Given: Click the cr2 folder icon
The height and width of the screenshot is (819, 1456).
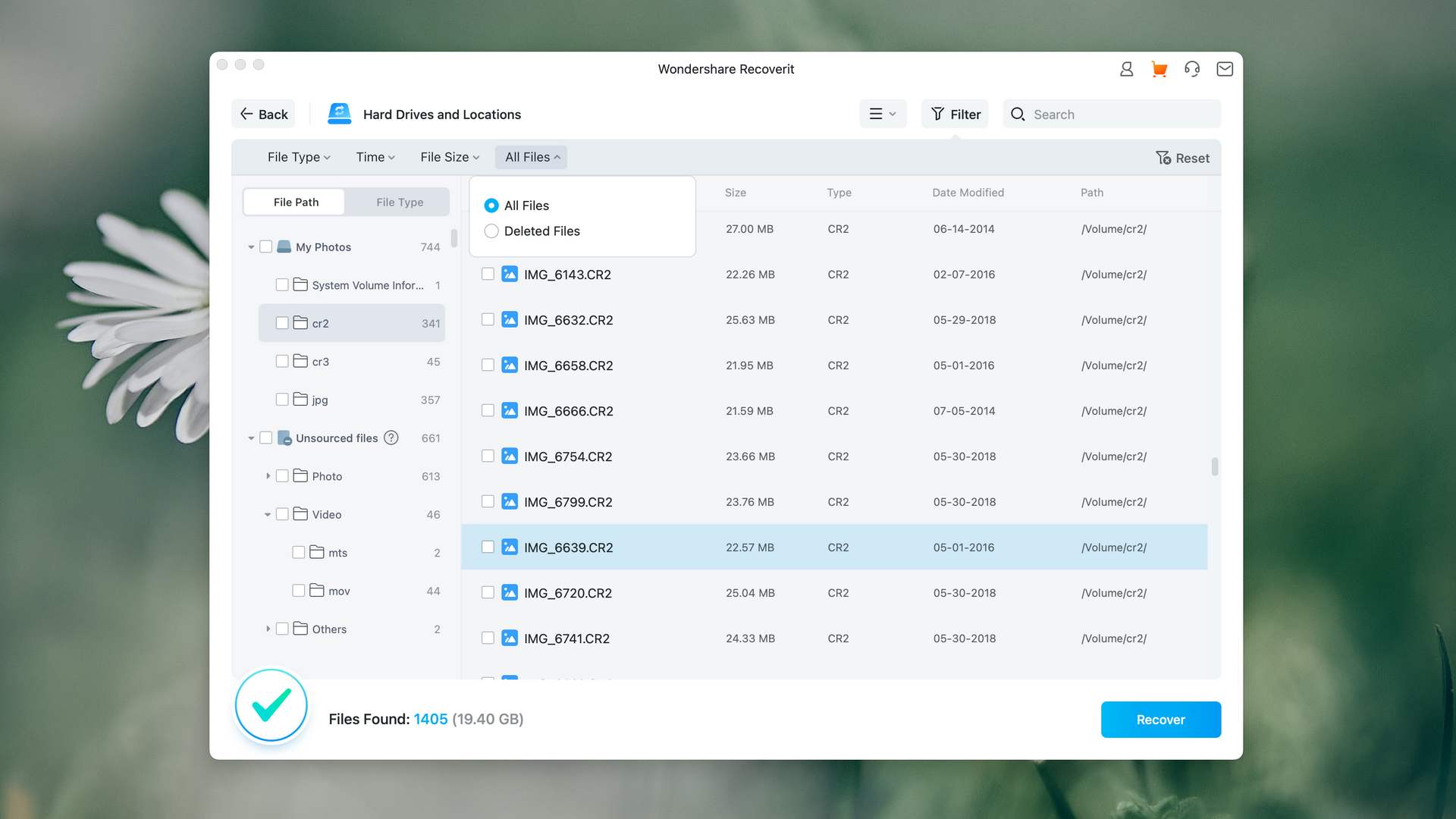Looking at the screenshot, I should (x=300, y=322).
